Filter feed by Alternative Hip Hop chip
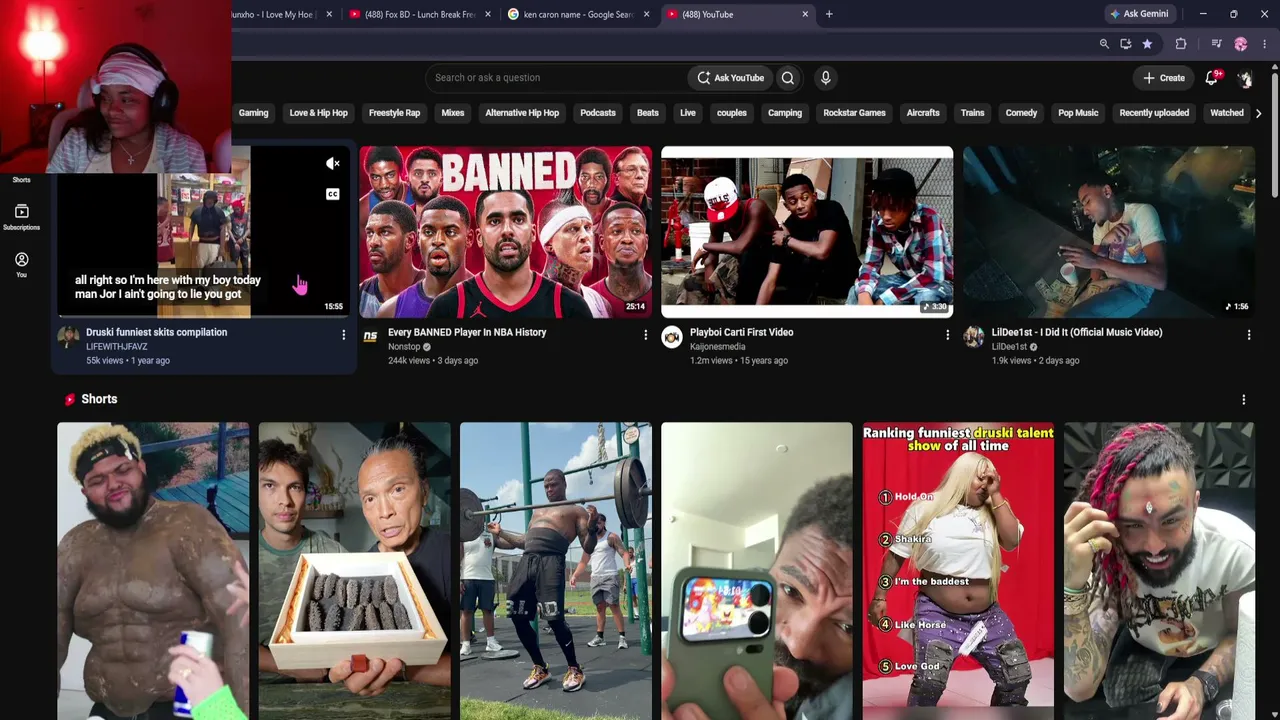The height and width of the screenshot is (720, 1280). tap(522, 113)
